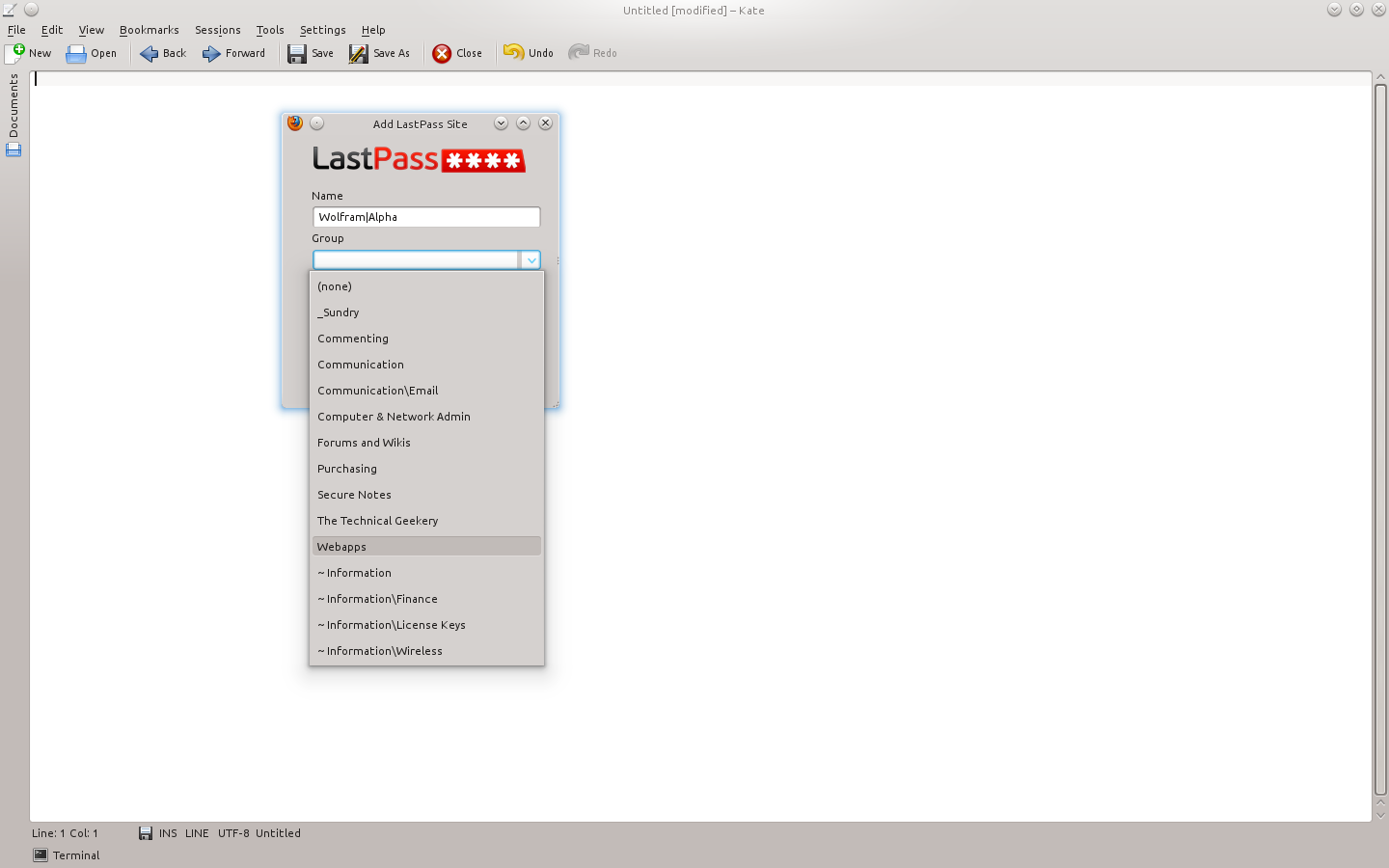Click the dialog's on-all-desktops pin button
The width and height of the screenshot is (1389, 868).
317,123
